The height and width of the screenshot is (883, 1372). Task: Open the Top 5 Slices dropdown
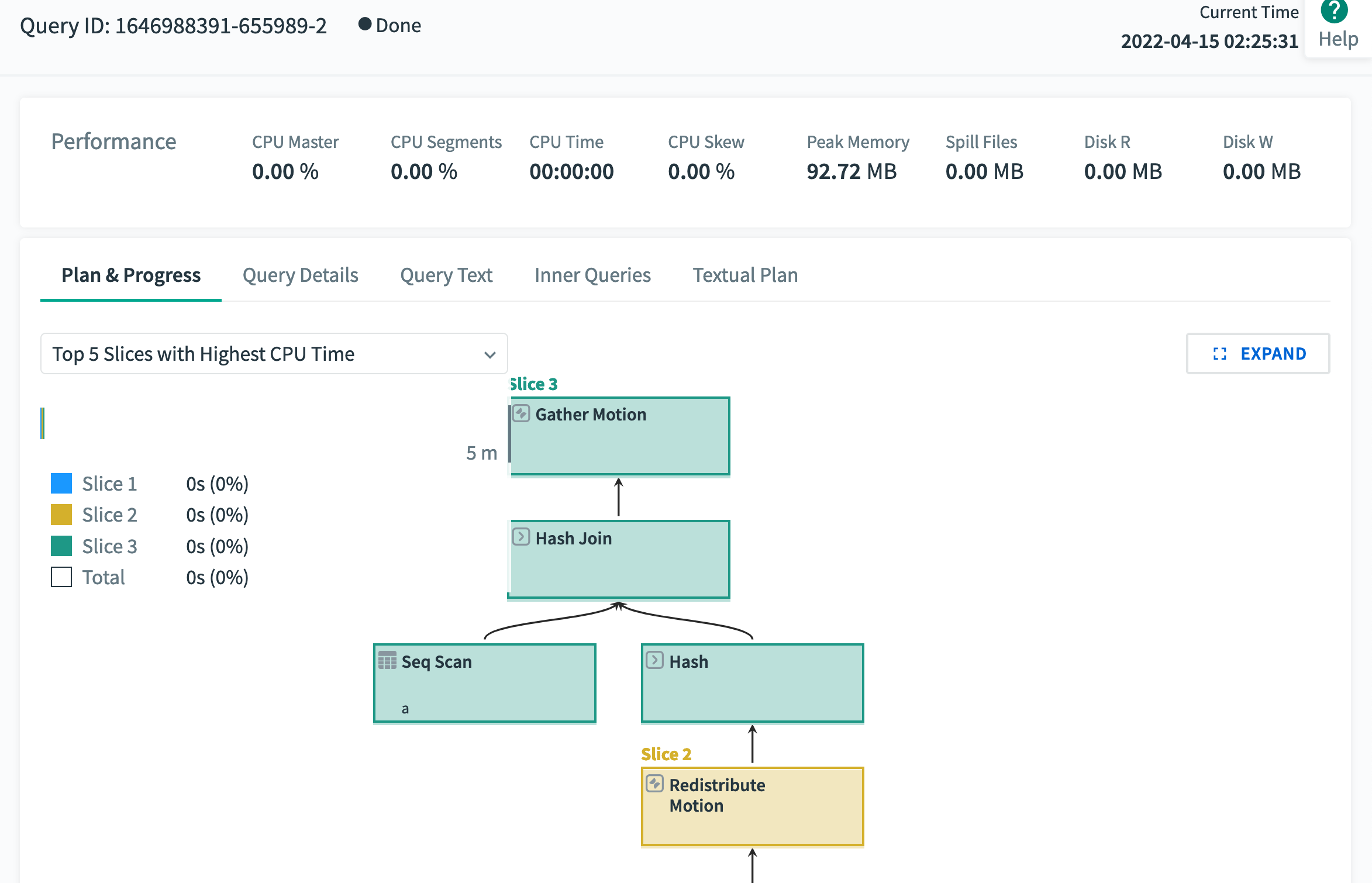(x=274, y=354)
